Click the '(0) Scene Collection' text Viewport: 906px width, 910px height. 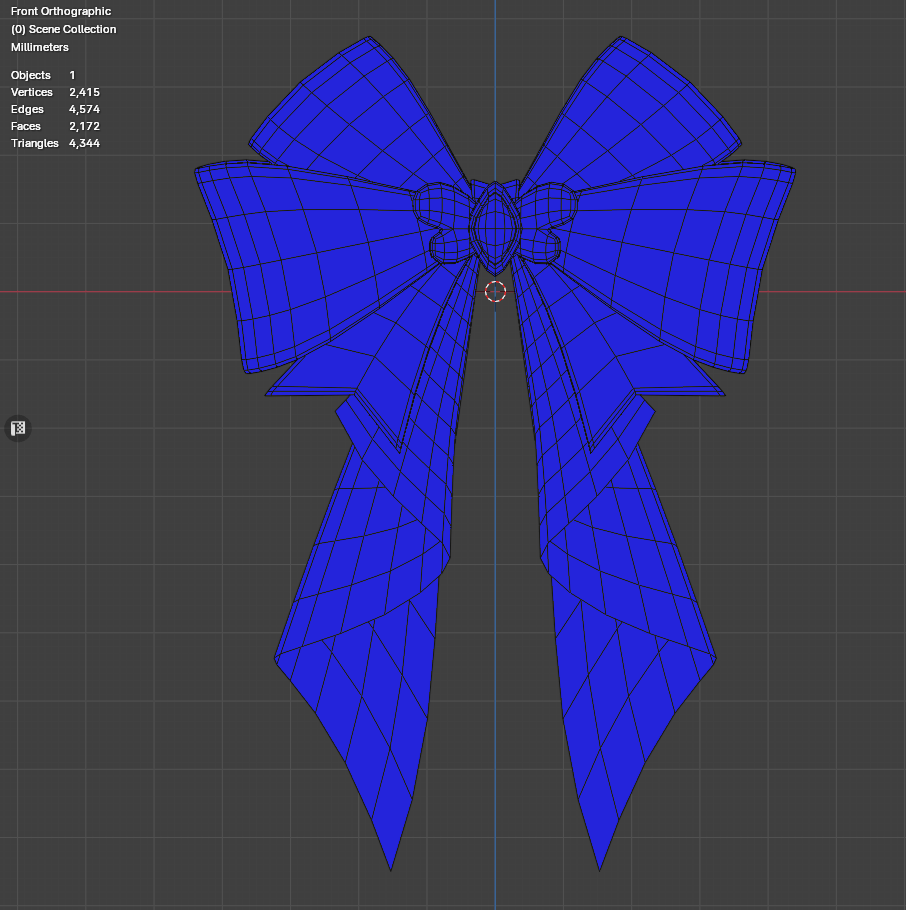(x=63, y=29)
